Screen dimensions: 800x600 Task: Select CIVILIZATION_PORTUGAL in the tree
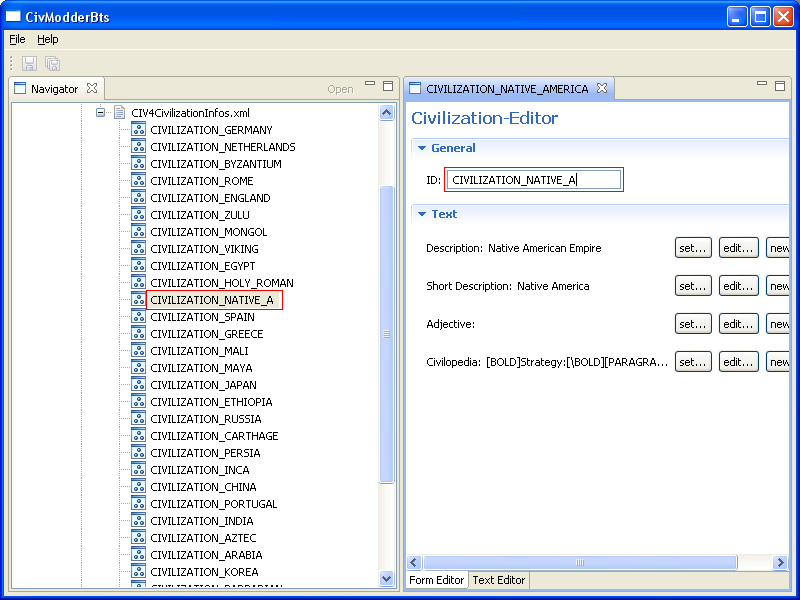214,504
